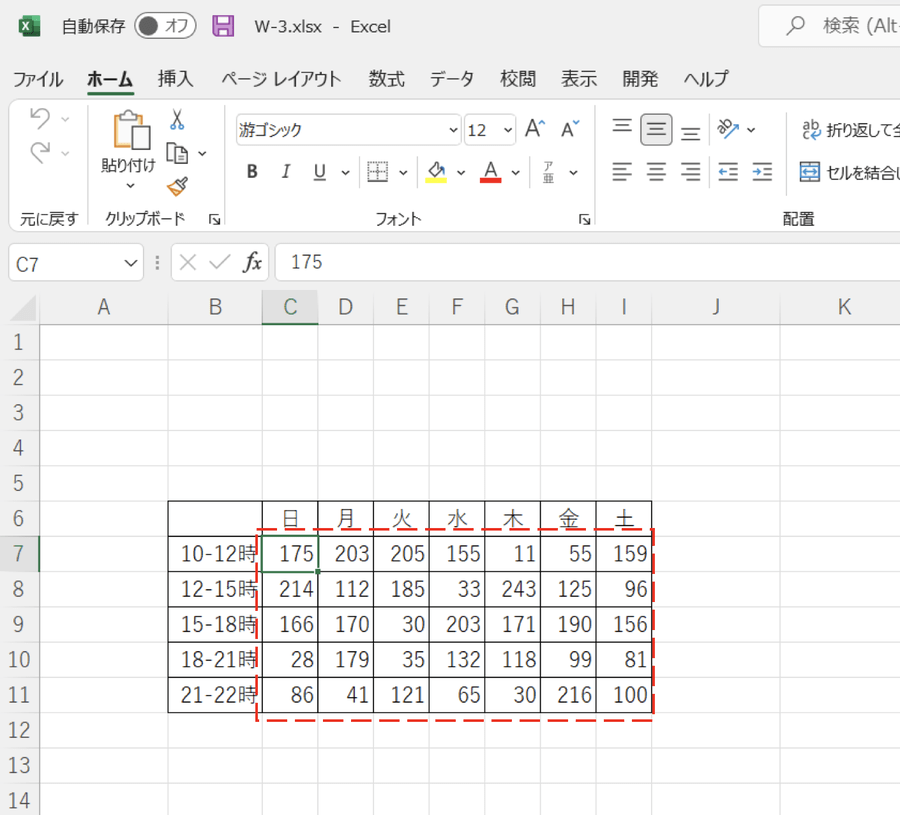Switch to the 数式 tab
Image resolution: width=900 pixels, height=815 pixels.
pyautogui.click(x=386, y=79)
